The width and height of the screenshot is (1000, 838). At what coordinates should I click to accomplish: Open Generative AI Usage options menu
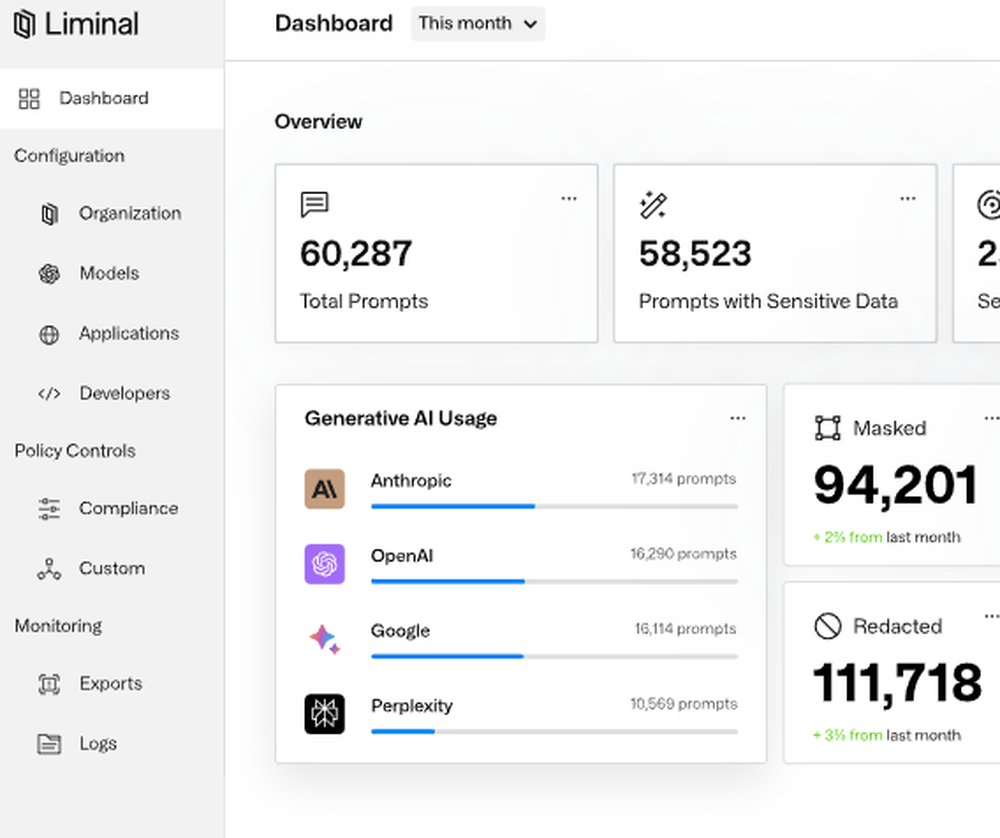point(738,418)
